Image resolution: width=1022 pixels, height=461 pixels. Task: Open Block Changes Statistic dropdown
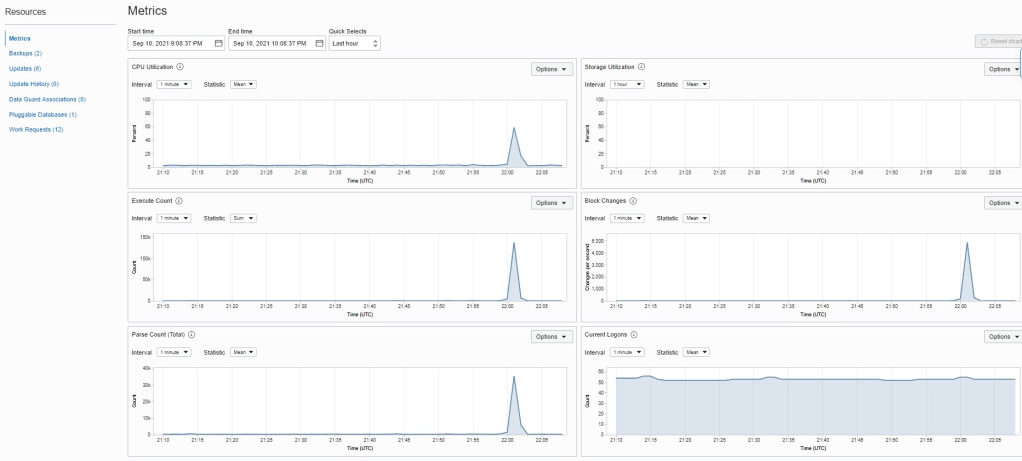pyautogui.click(x=696, y=218)
